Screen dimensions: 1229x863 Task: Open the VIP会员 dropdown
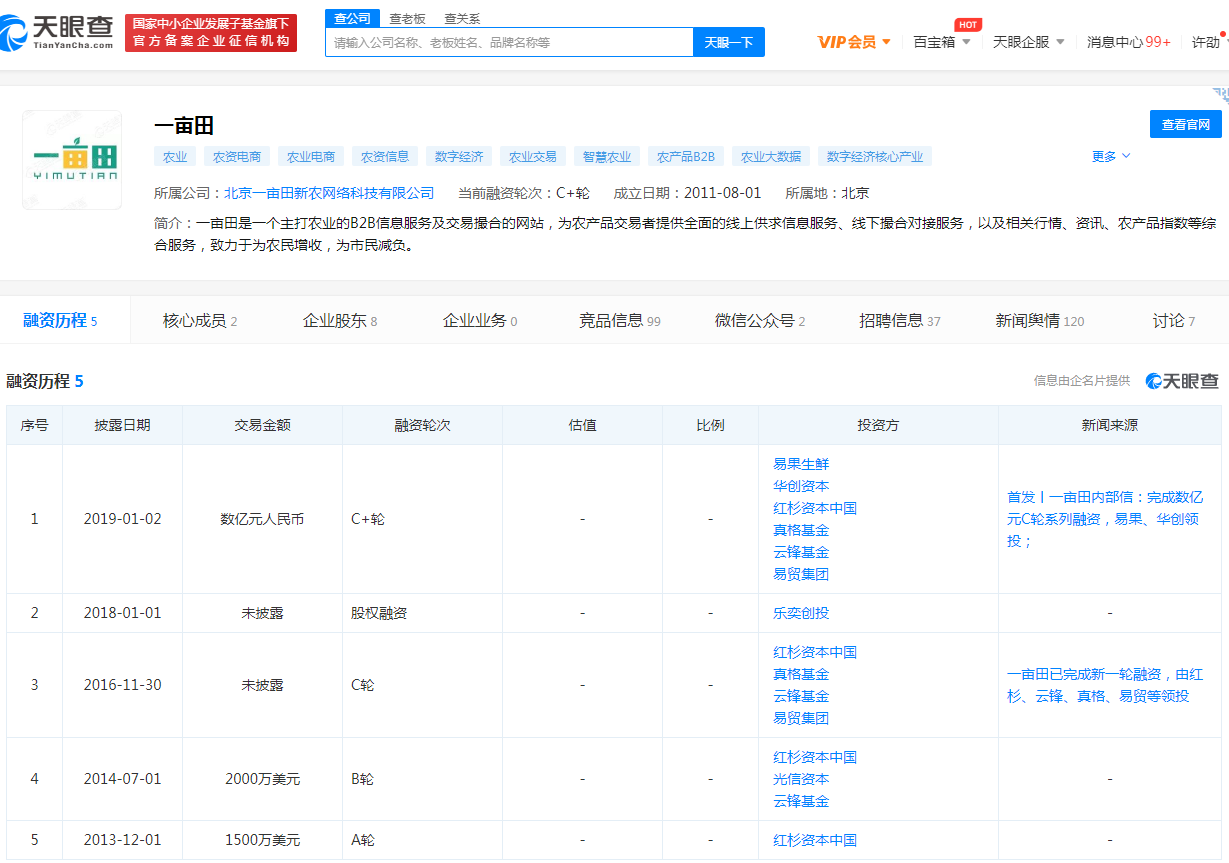click(854, 42)
